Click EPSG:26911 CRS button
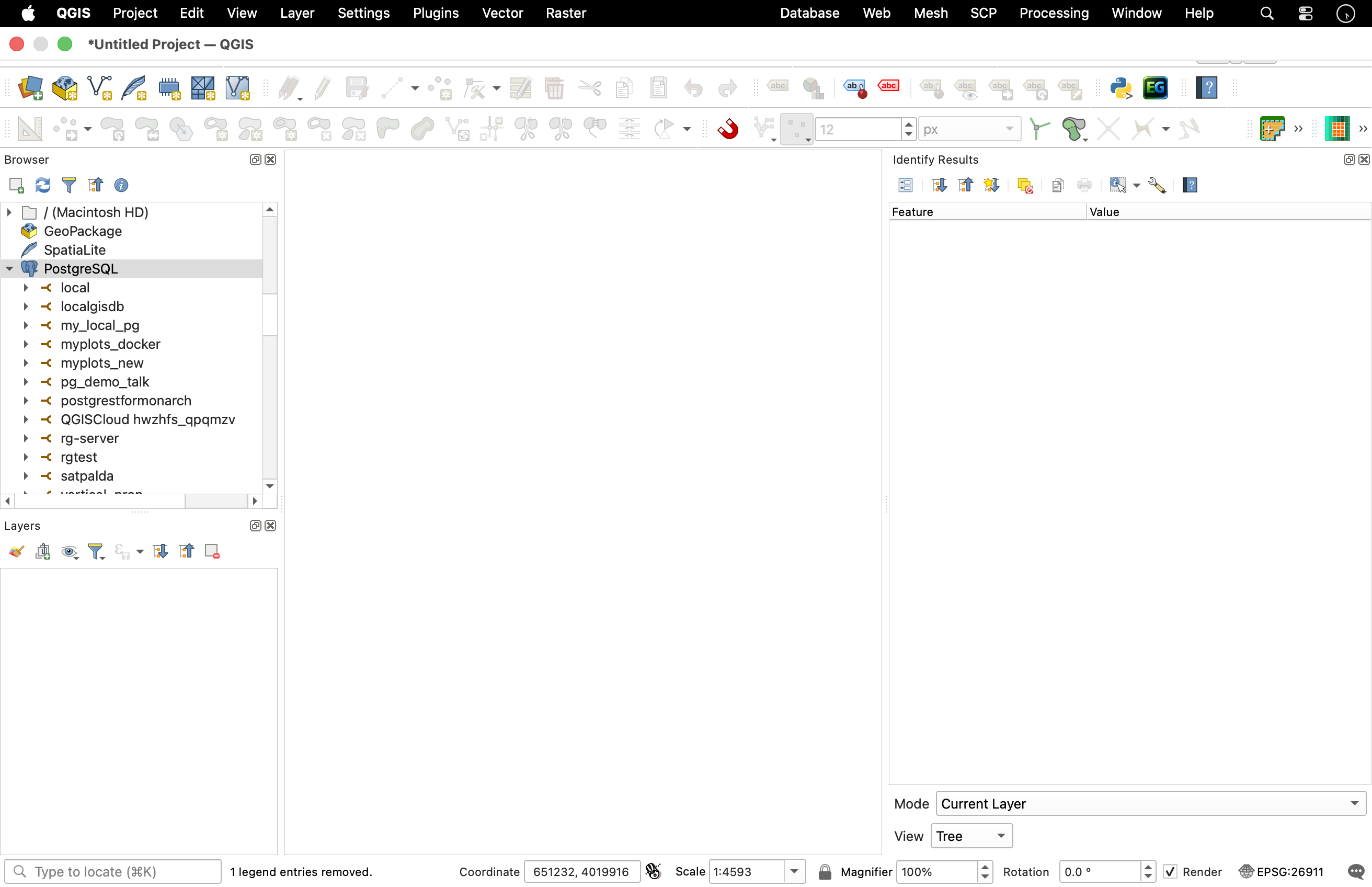Image resolution: width=1372 pixels, height=887 pixels. (x=1282, y=871)
